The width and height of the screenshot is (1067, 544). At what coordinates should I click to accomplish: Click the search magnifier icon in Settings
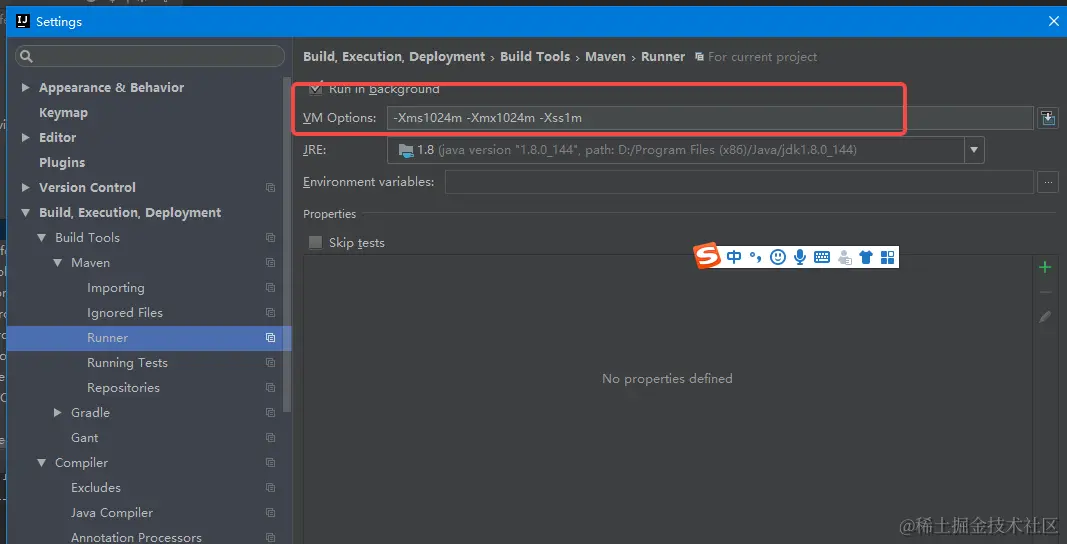[x=26, y=57]
